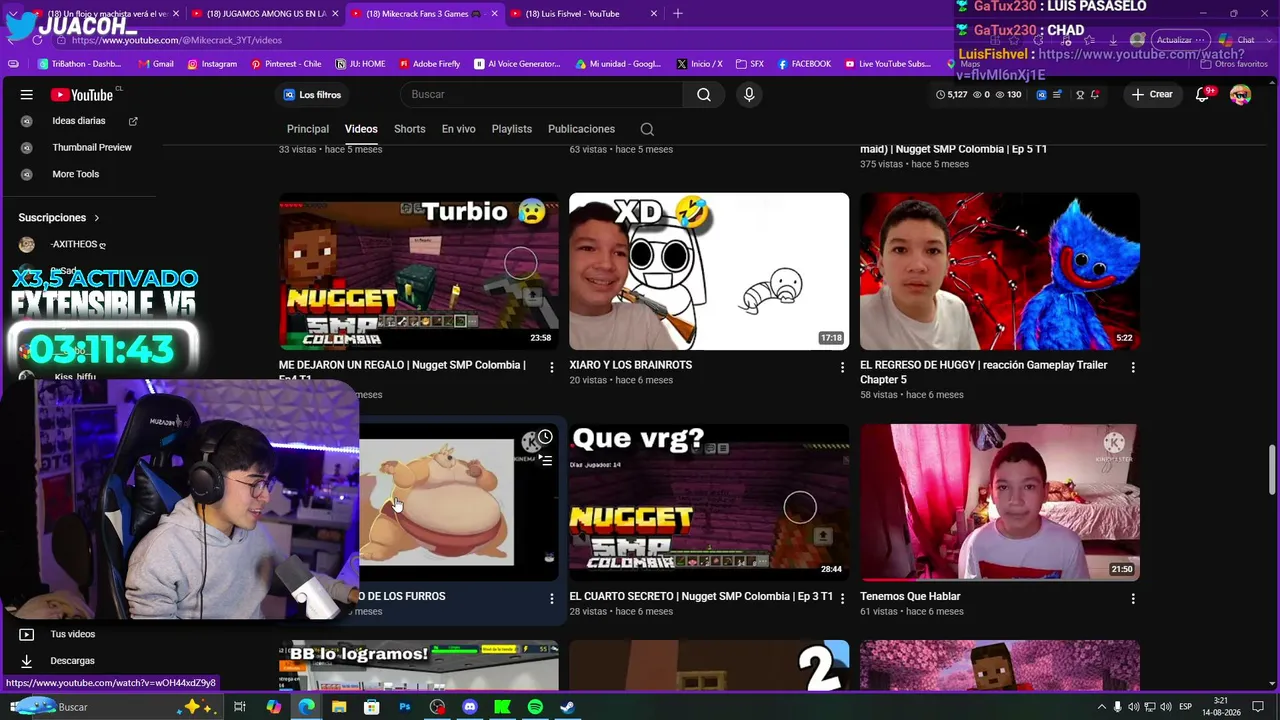1280x720 pixels.
Task: Switch to Luis Fishvel browser tab
Action: [584, 14]
